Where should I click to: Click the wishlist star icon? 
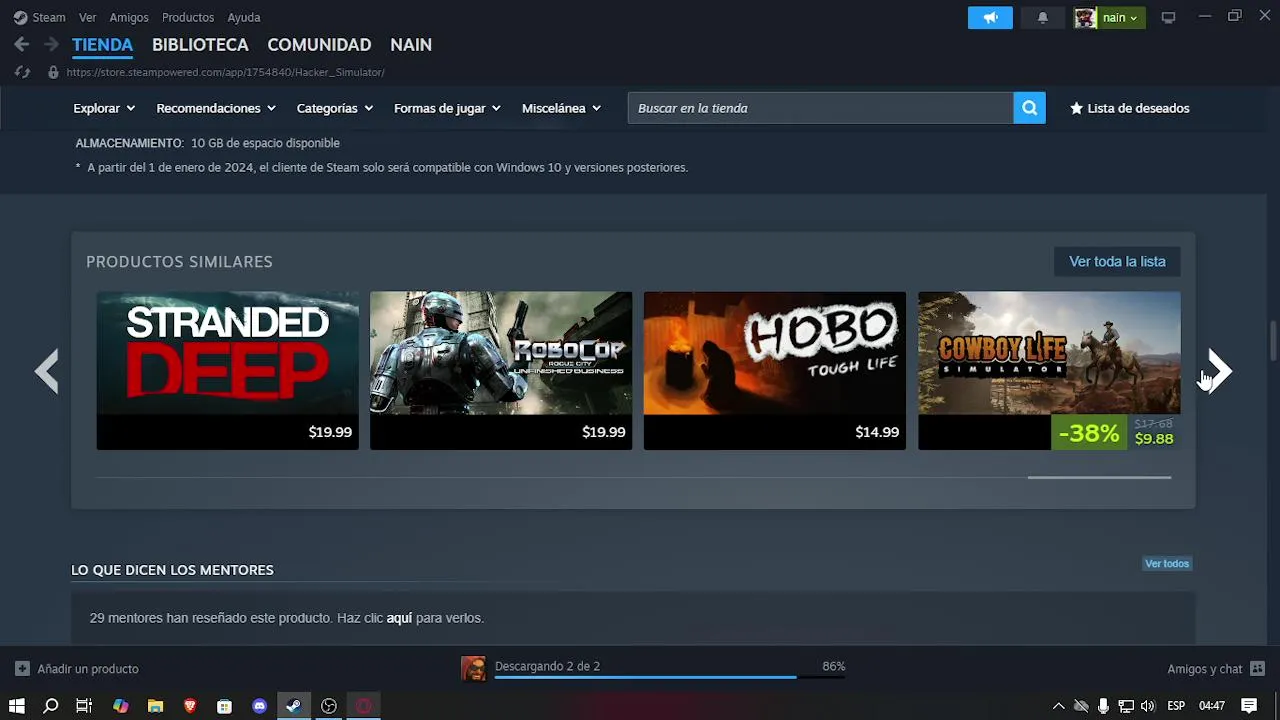pyautogui.click(x=1076, y=108)
